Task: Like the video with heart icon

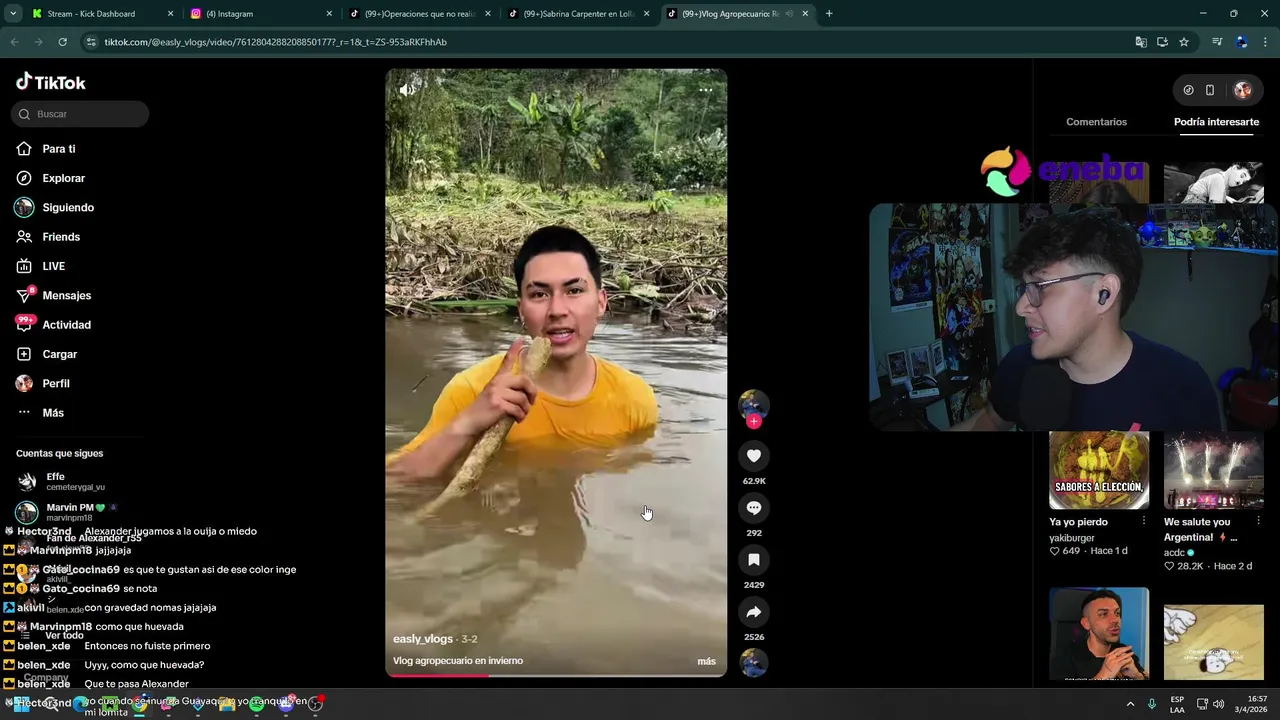Action: pos(754,456)
